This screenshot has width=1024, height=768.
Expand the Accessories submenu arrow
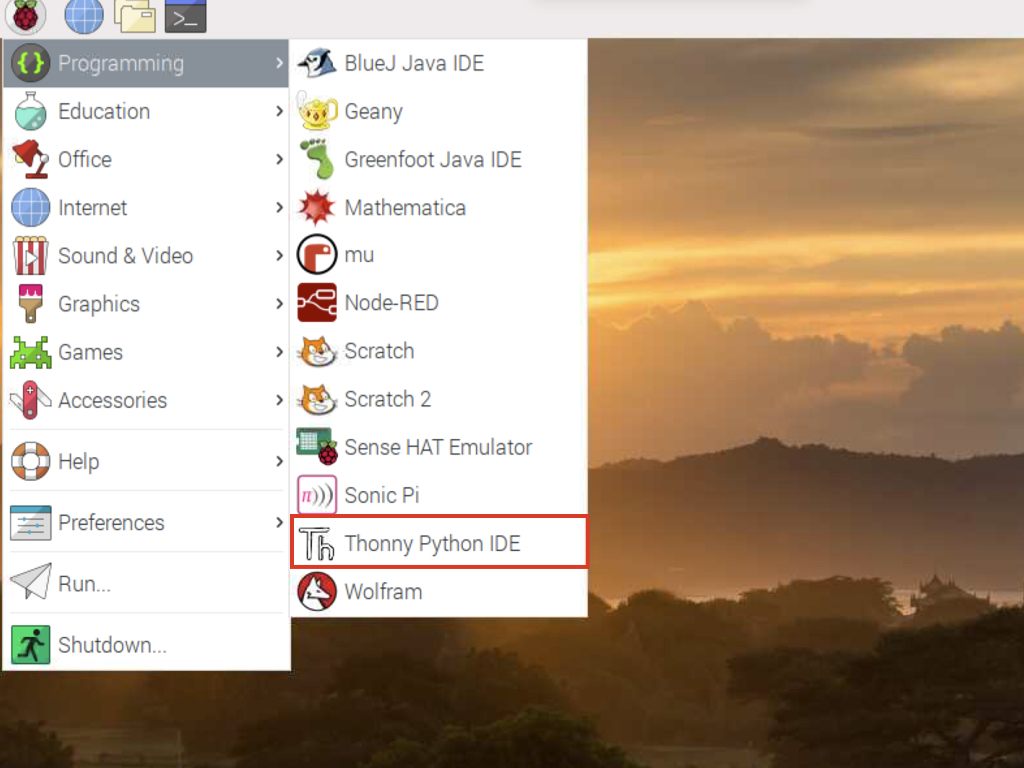pos(279,400)
